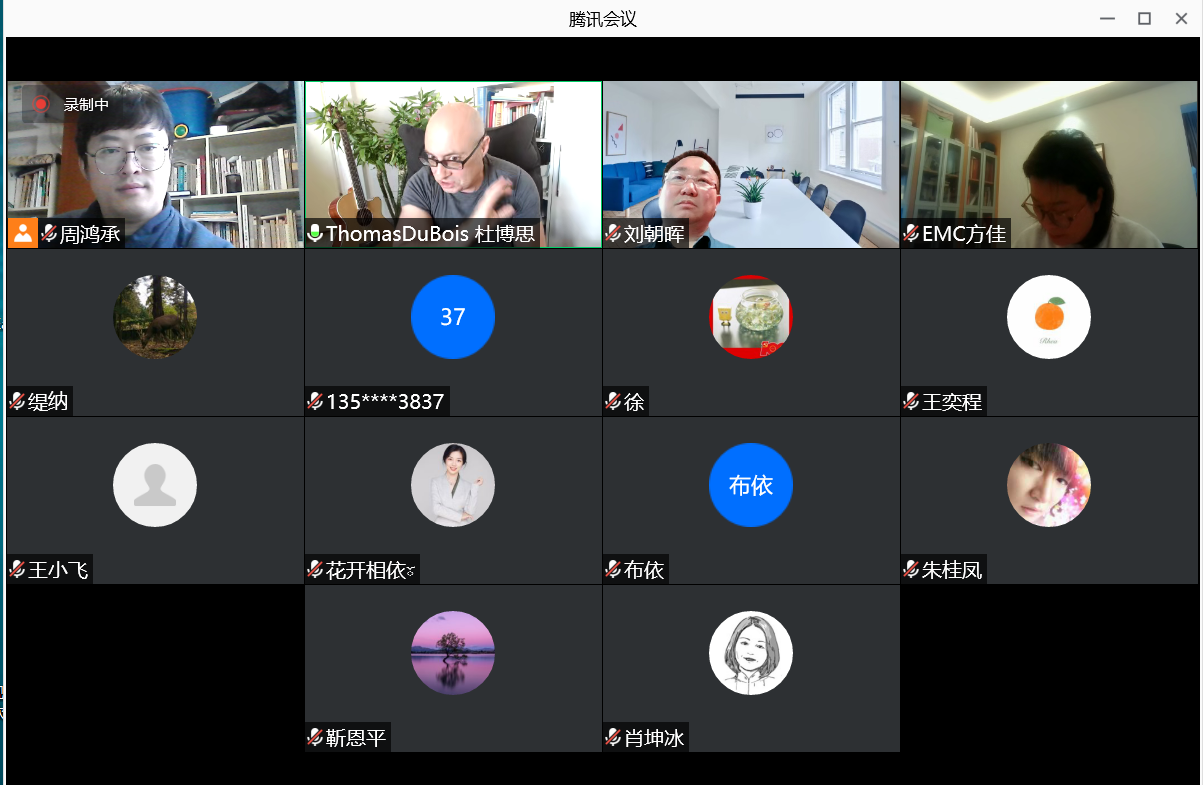Click the muted microphone icon for 靳恩平
This screenshot has width=1203, height=785.
coord(315,738)
